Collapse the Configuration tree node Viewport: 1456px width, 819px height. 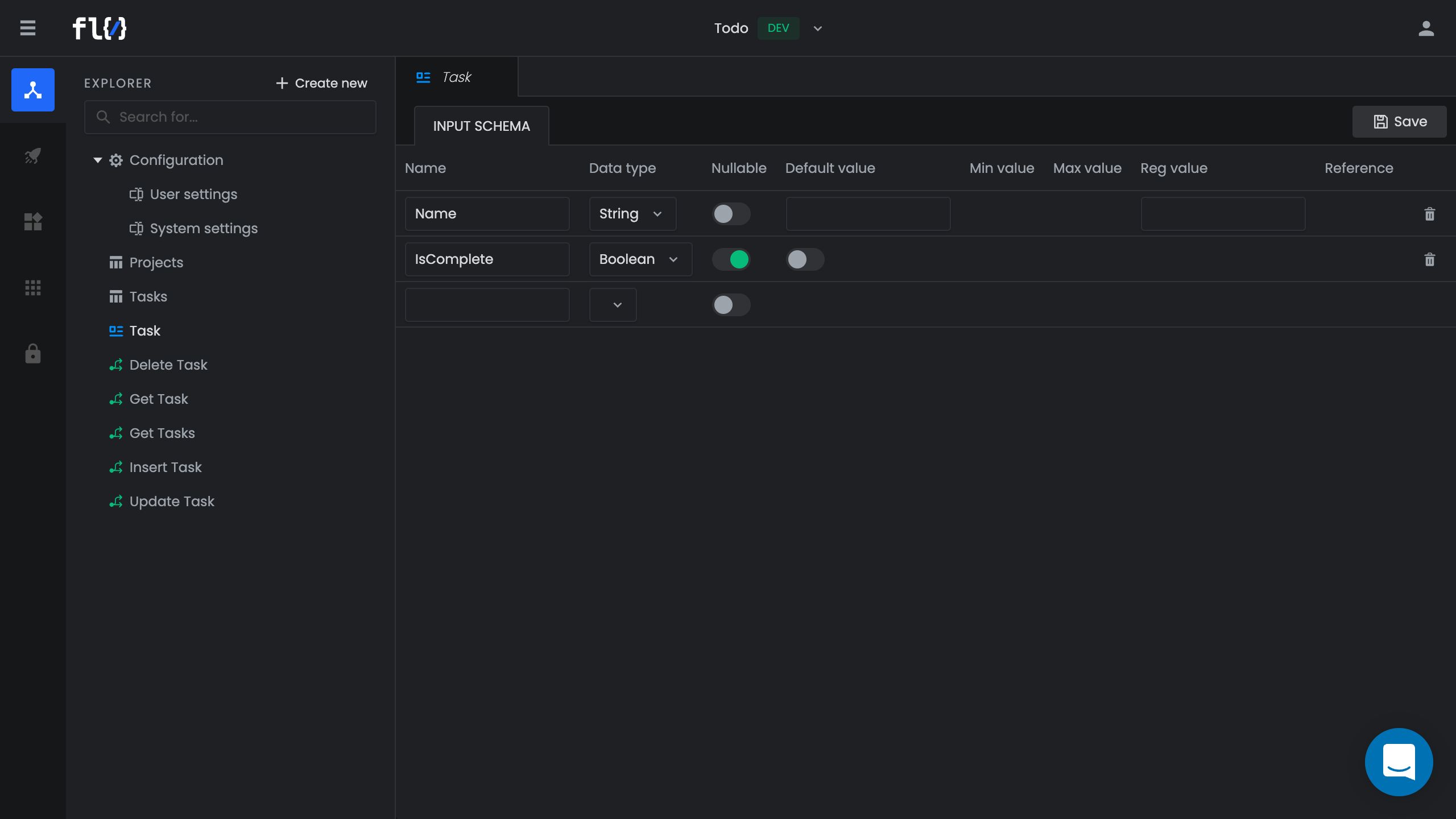(x=98, y=160)
